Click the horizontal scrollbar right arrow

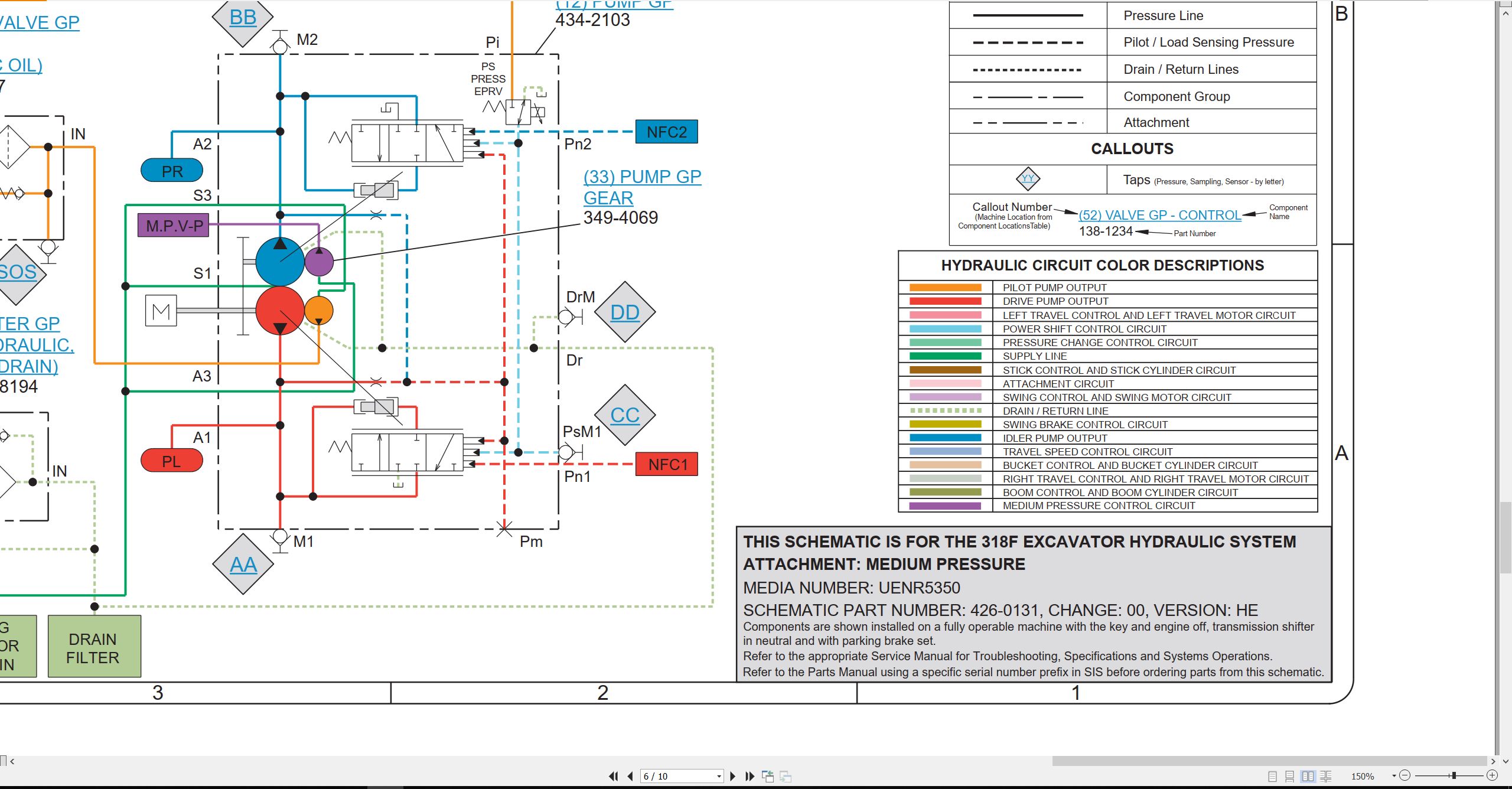click(x=1493, y=761)
